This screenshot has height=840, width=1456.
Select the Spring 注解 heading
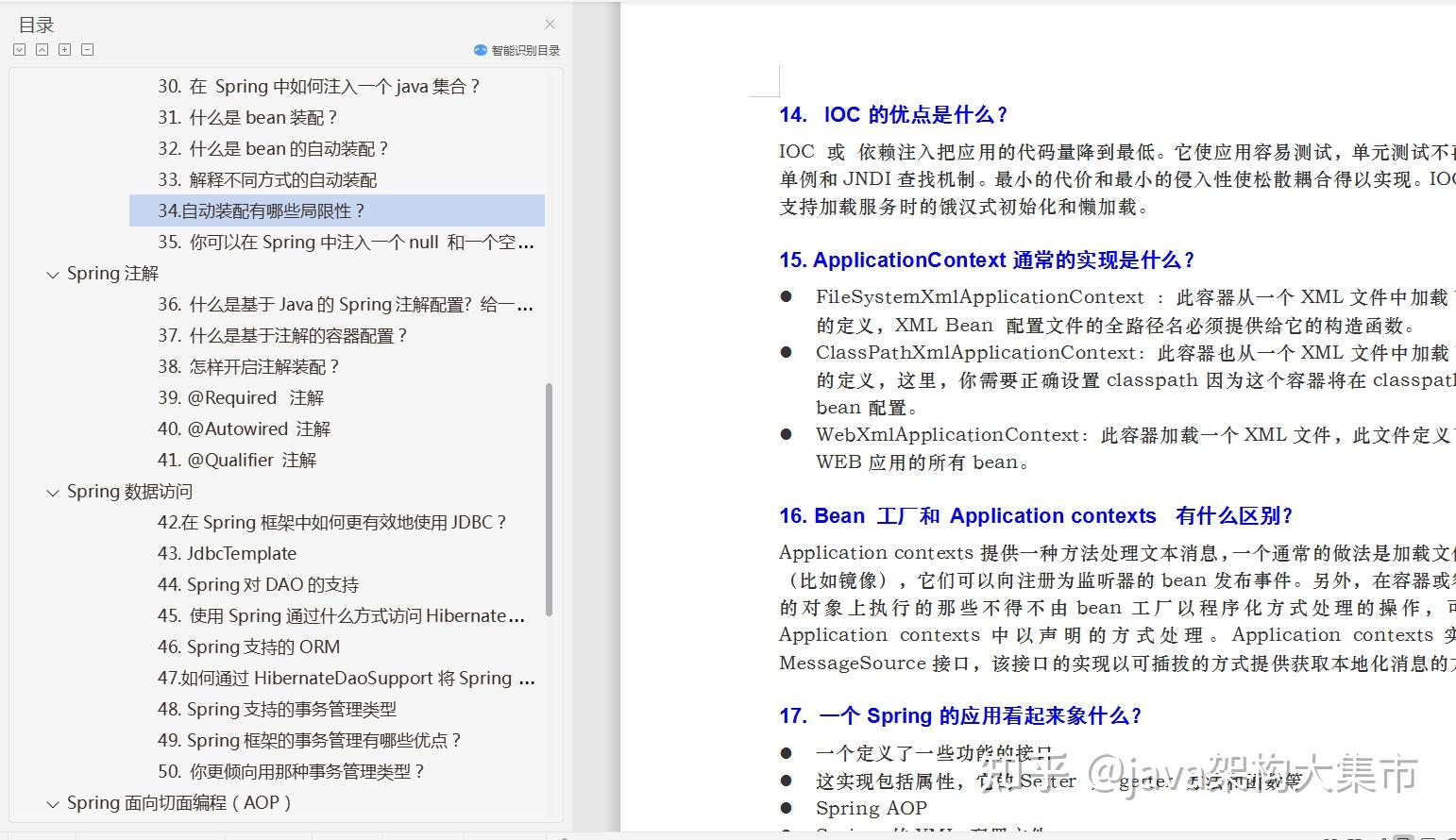[x=112, y=274]
